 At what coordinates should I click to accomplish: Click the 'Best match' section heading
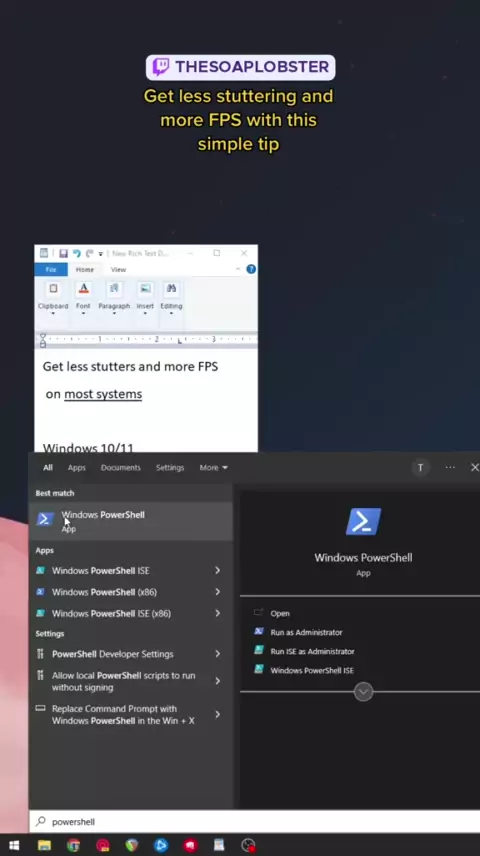tap(55, 493)
